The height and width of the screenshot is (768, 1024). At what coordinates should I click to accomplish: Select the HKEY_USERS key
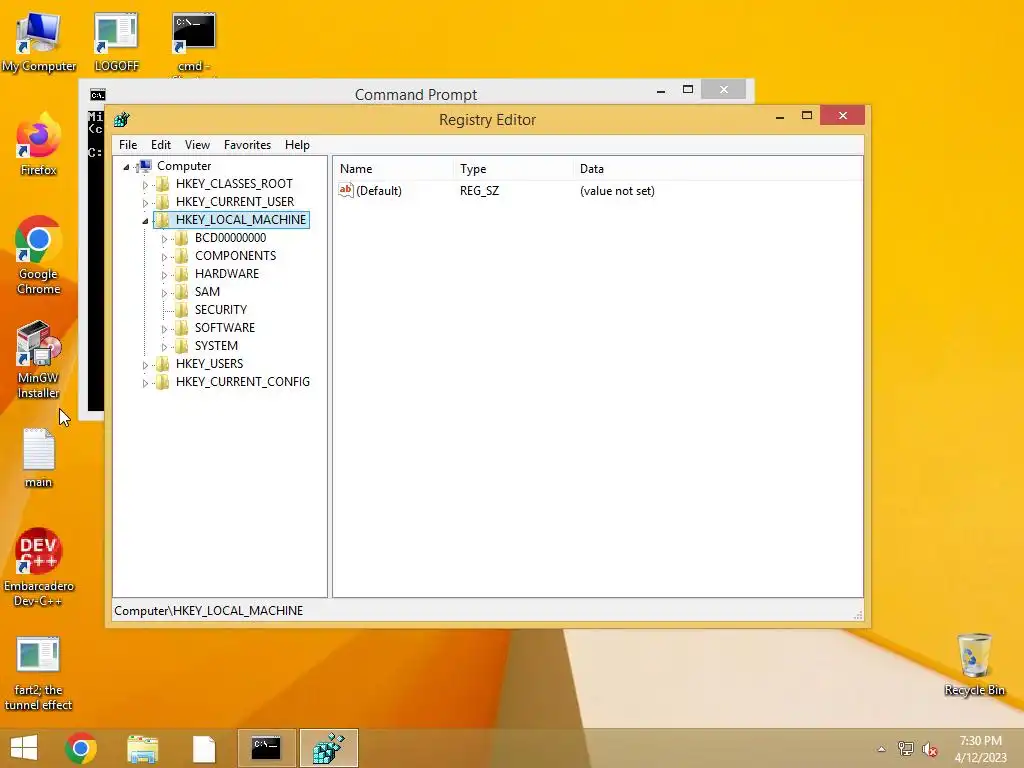[x=209, y=364]
